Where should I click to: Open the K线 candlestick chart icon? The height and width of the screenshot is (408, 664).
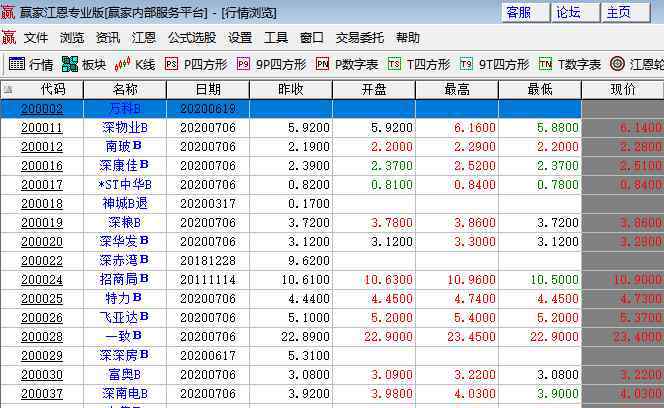(x=122, y=64)
